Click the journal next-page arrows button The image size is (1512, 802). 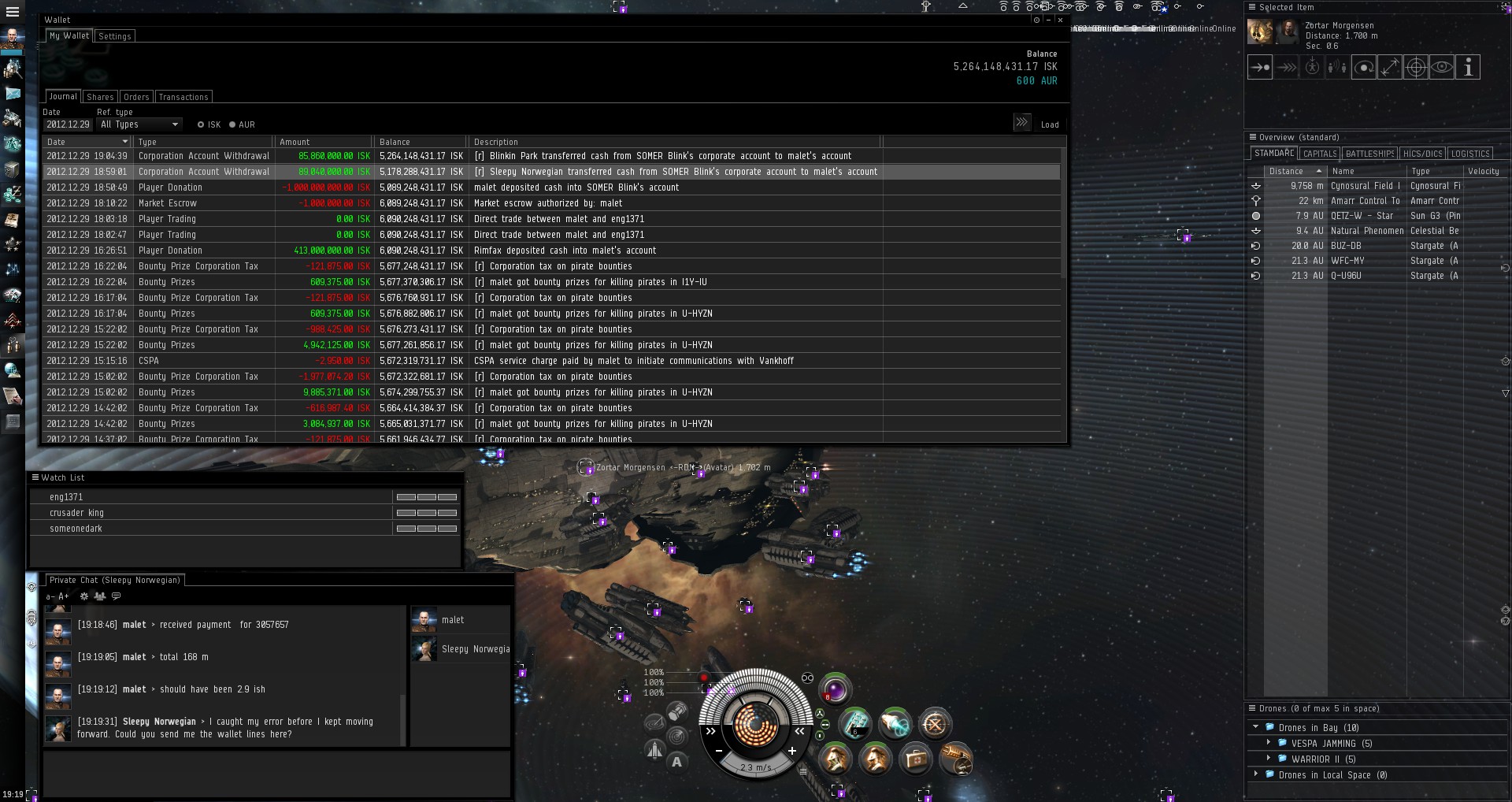(x=1022, y=122)
